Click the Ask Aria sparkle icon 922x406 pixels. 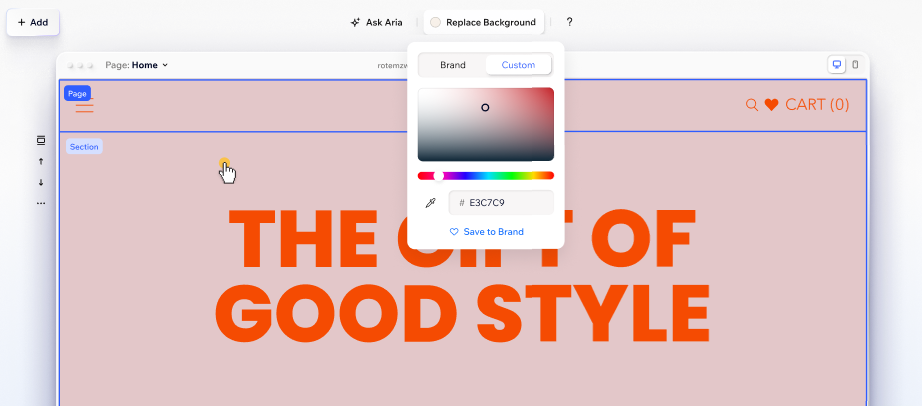point(355,22)
